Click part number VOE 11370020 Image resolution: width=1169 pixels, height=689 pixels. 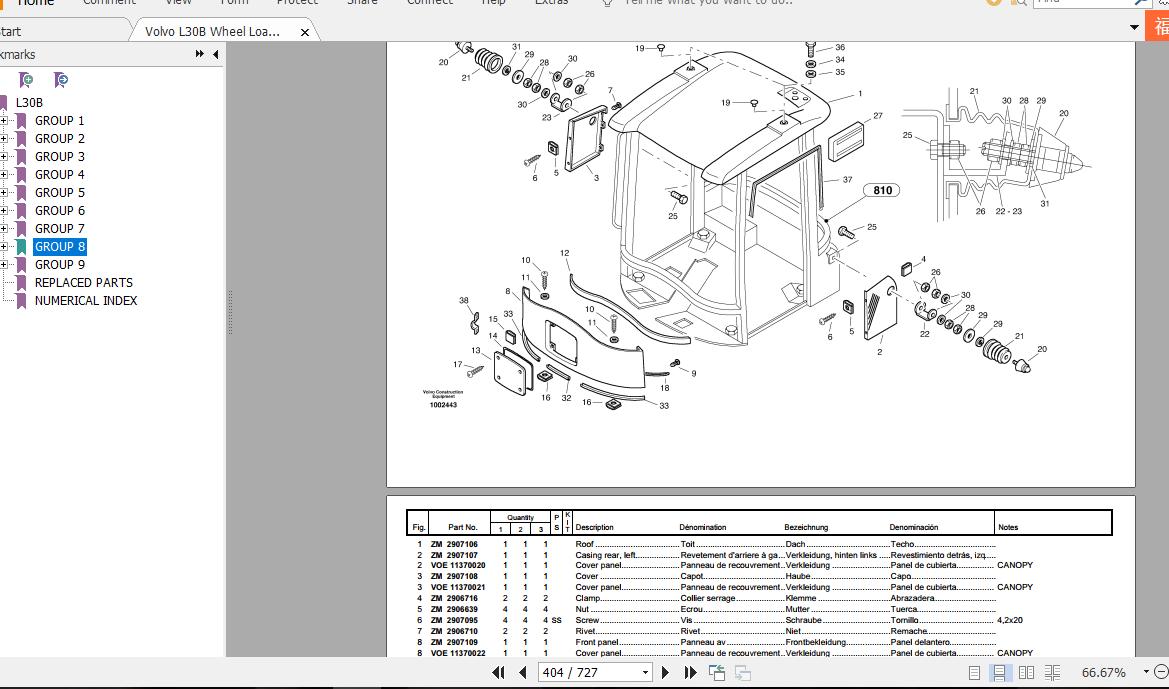(x=458, y=565)
